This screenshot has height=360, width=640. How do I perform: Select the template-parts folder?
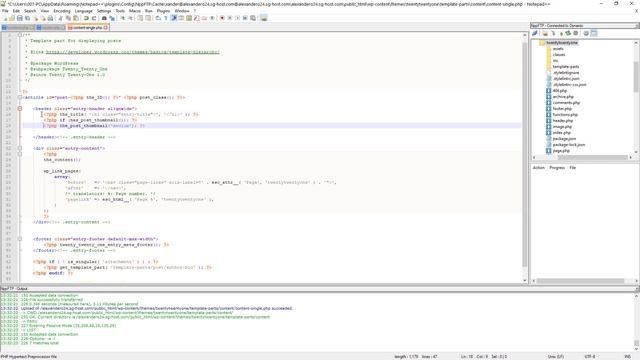(566, 67)
